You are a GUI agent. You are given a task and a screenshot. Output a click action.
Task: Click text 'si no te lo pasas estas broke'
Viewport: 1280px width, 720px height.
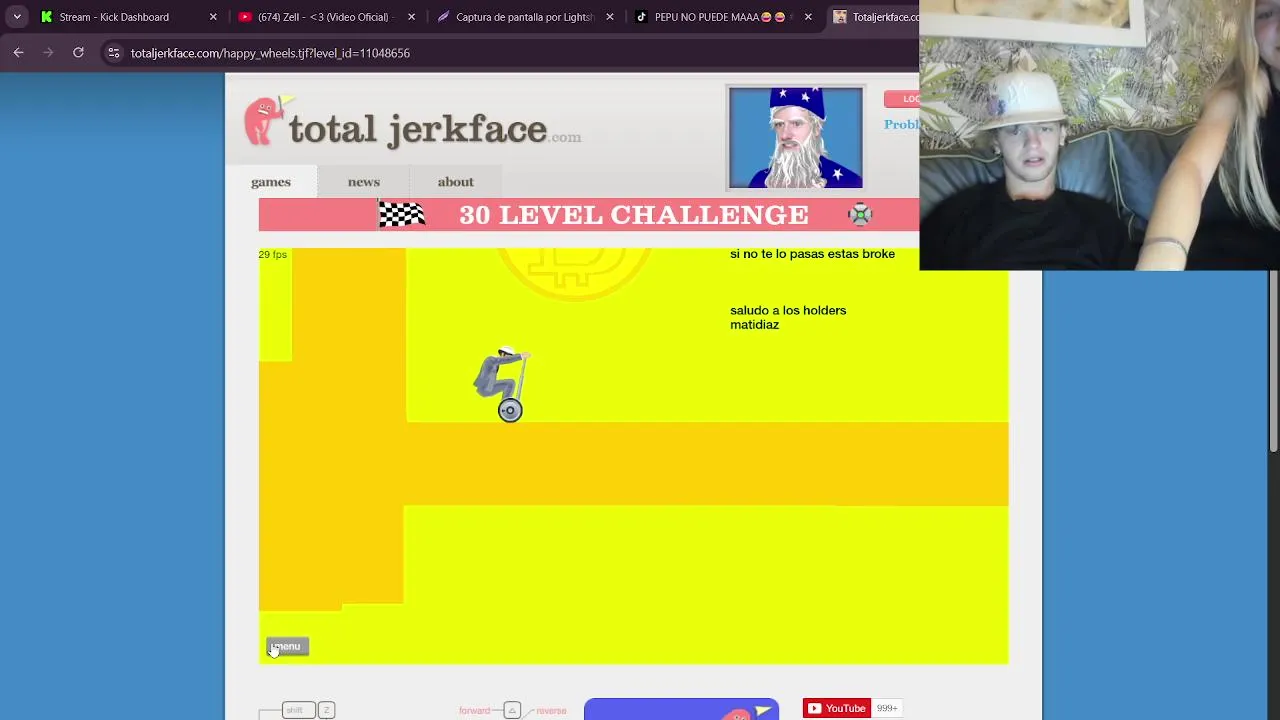coord(812,254)
